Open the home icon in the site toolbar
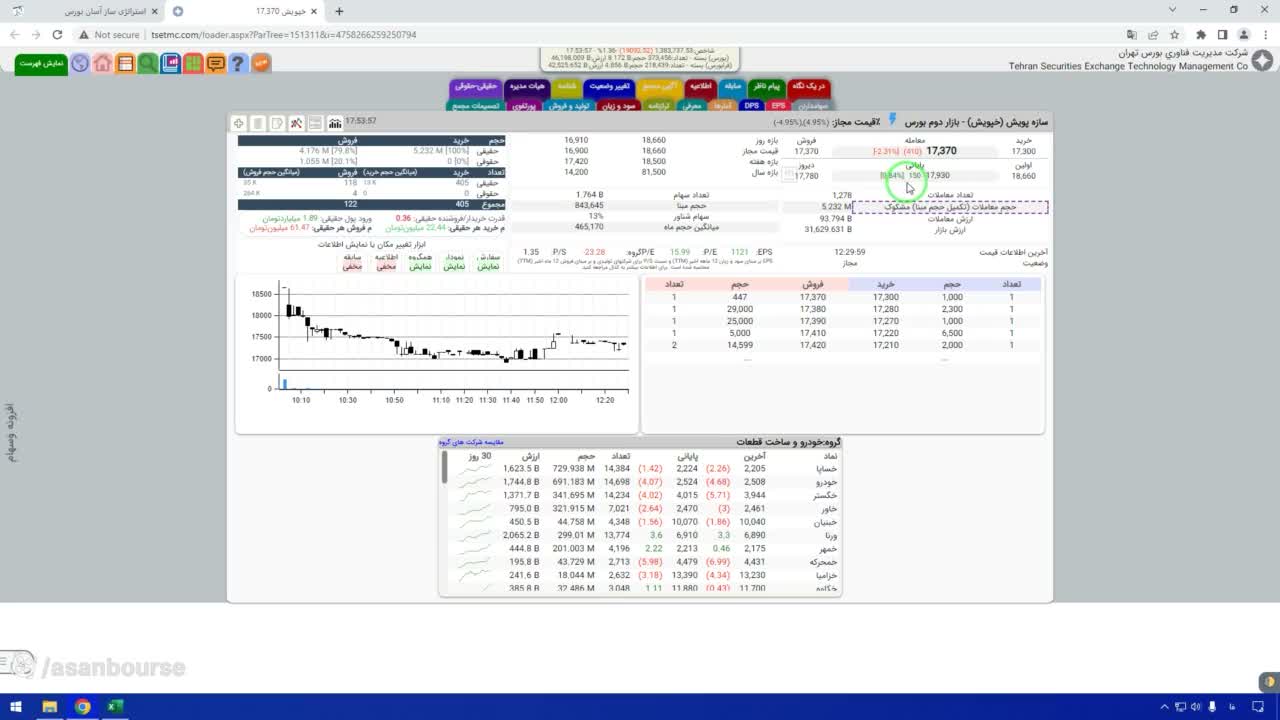The width and height of the screenshot is (1280, 720). tap(103, 63)
